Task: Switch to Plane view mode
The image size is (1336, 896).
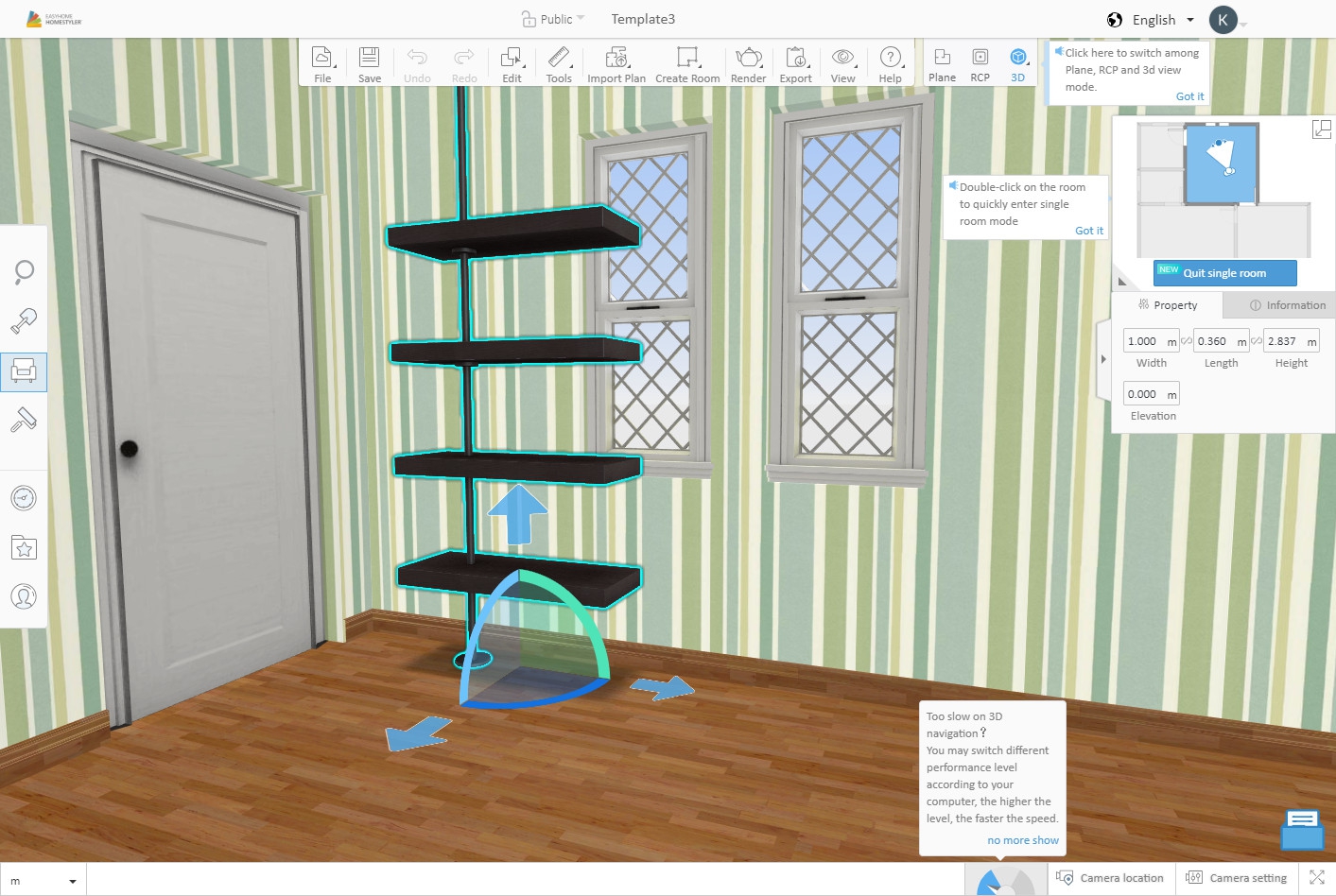Action: [942, 64]
